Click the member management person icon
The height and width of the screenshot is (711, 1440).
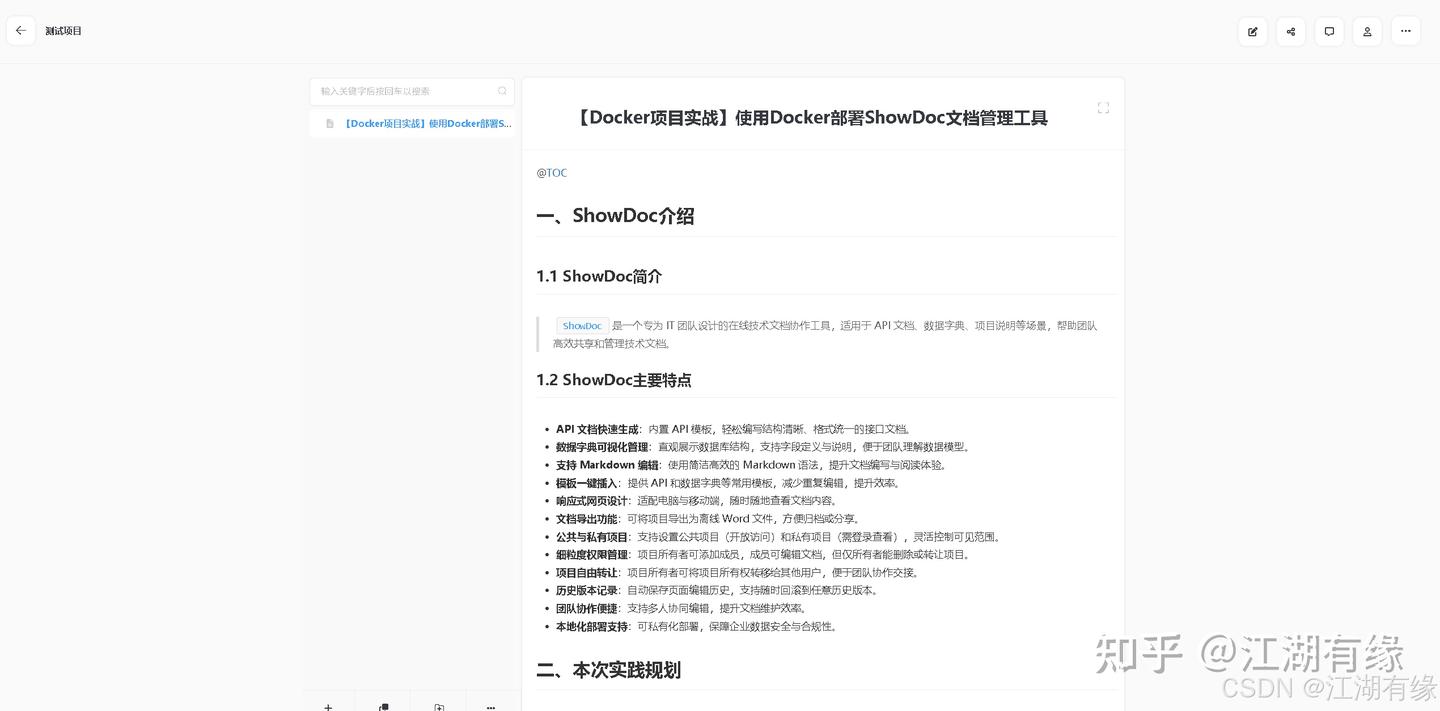[1367, 31]
